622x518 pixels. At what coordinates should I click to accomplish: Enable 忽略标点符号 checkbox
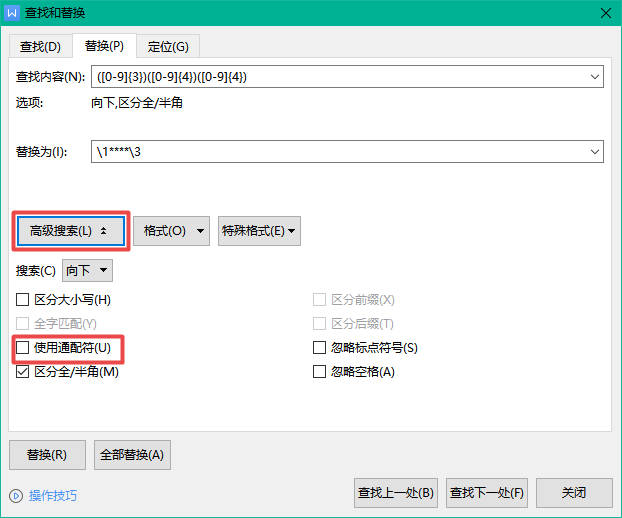(x=320, y=348)
